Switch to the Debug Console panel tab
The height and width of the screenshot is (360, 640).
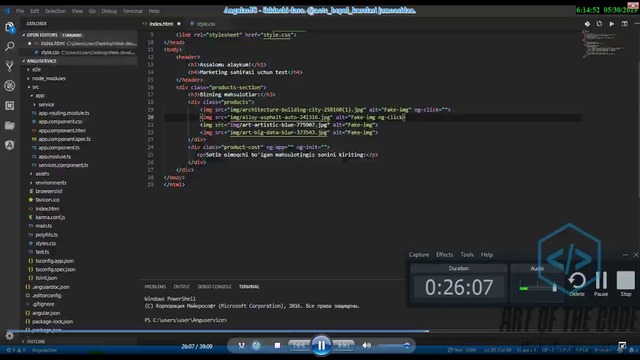[214, 287]
